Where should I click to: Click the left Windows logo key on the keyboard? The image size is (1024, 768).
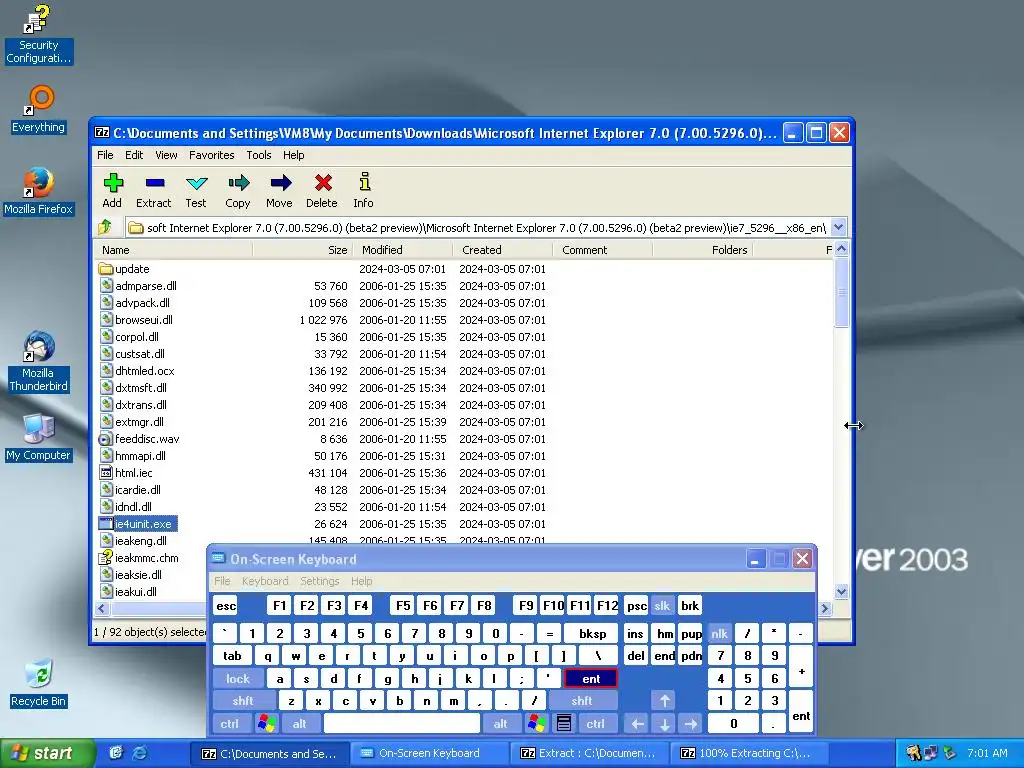pyautogui.click(x=266, y=724)
